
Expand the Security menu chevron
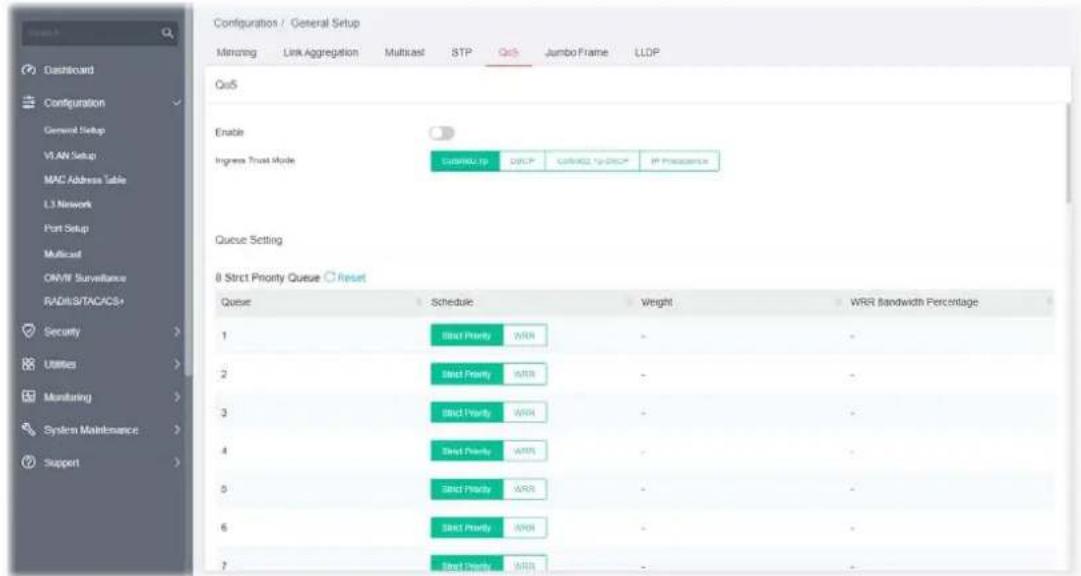(x=177, y=331)
